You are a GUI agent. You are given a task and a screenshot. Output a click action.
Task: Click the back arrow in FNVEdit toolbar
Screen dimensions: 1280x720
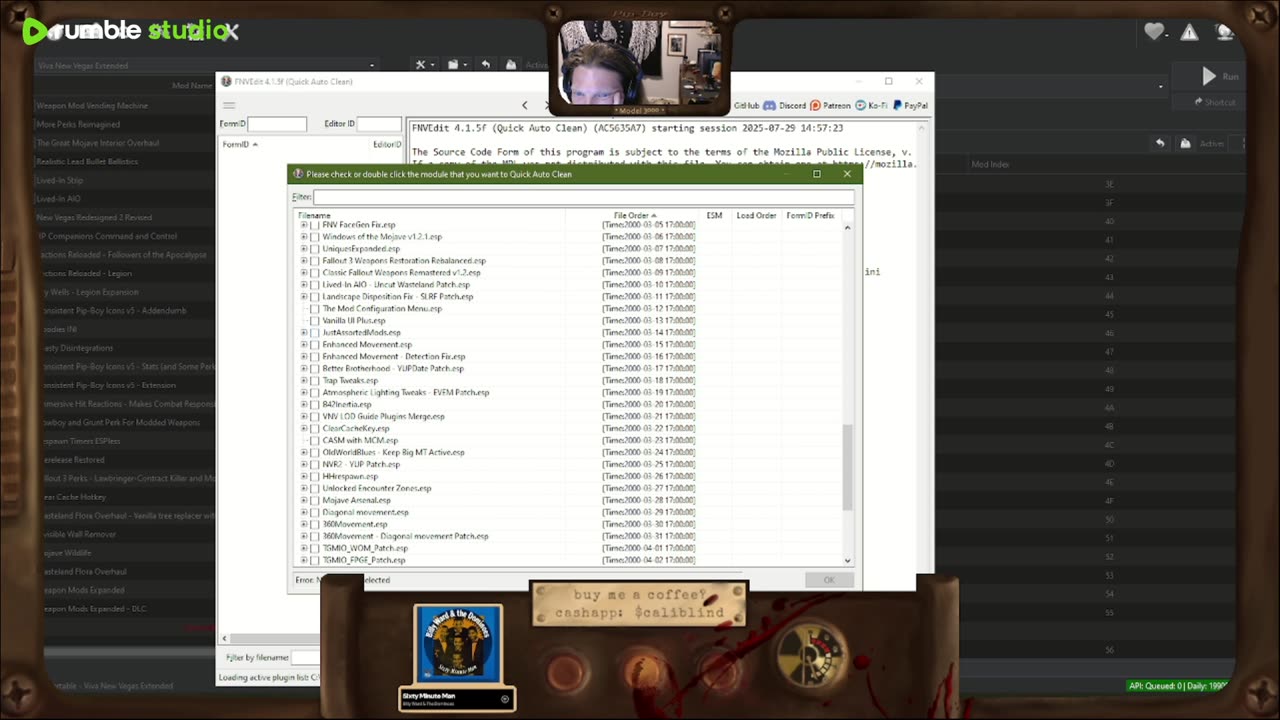tap(525, 105)
